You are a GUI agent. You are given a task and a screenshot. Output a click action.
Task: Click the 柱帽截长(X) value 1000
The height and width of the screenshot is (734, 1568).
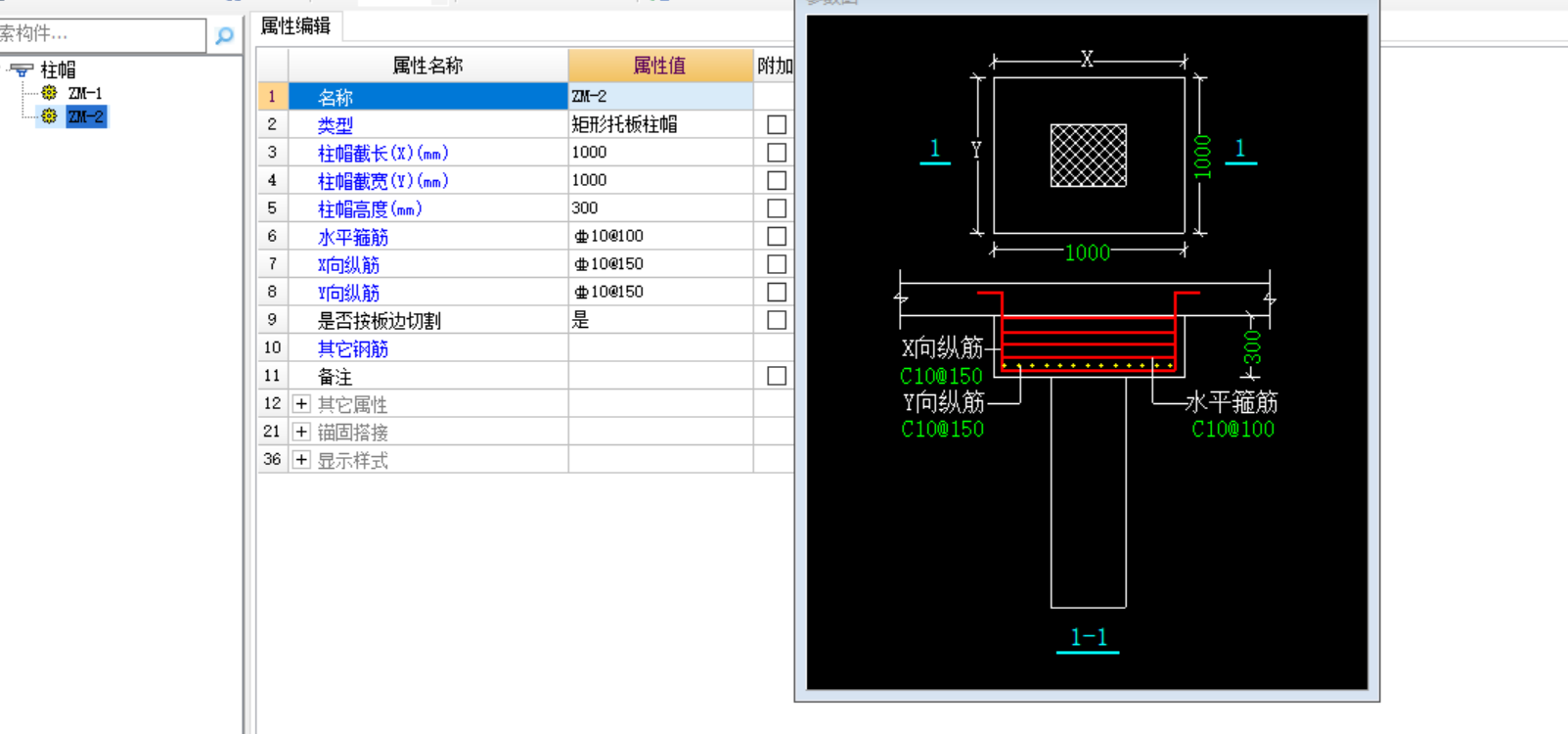[660, 153]
